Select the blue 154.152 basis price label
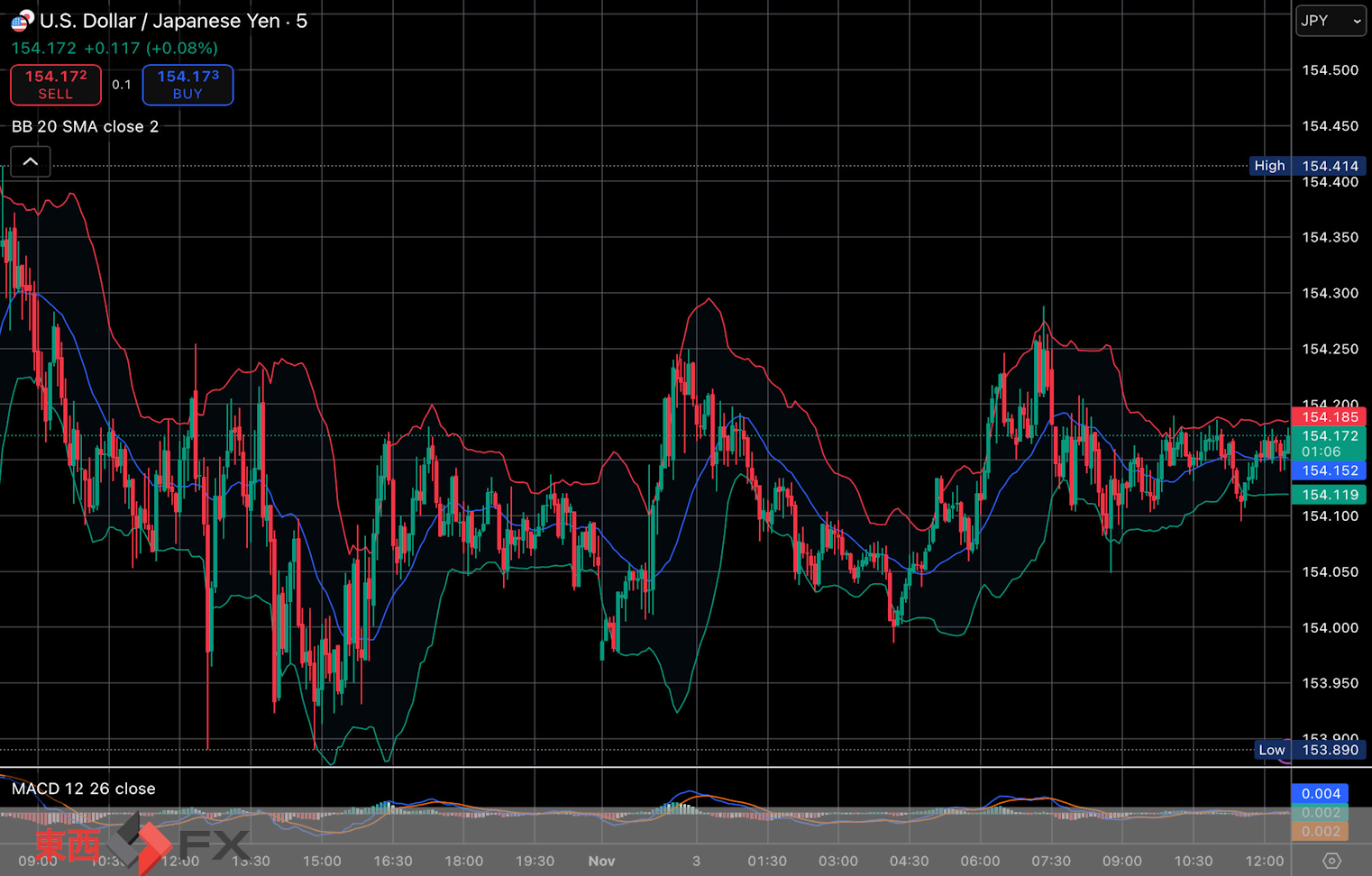 pos(1330,470)
